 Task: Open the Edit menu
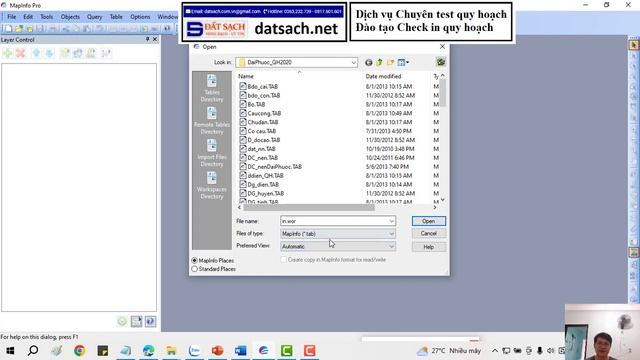[28, 17]
